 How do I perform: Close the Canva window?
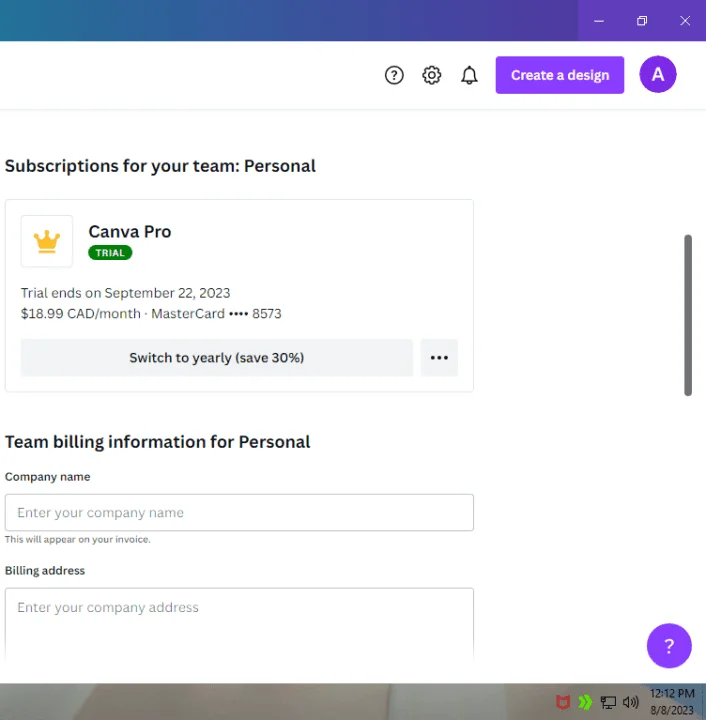click(685, 21)
